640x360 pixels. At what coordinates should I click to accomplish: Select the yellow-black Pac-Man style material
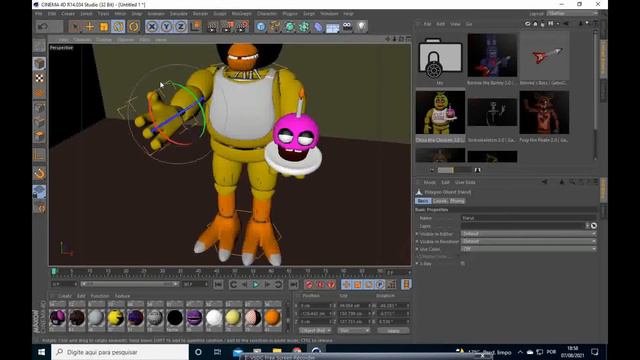pos(116,318)
